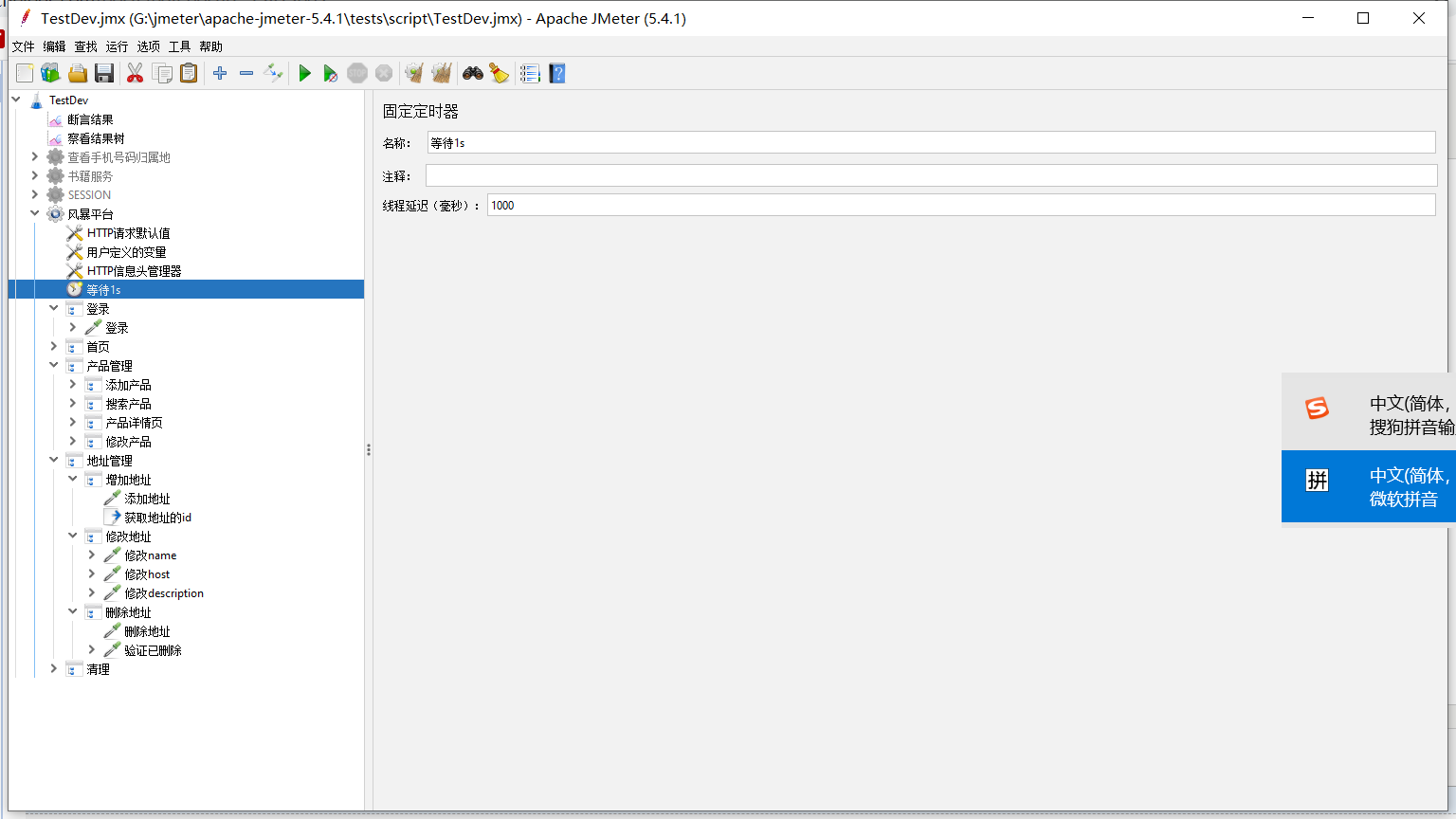The image size is (1456, 819).
Task: Open the 帮助 menu
Action: (x=210, y=46)
